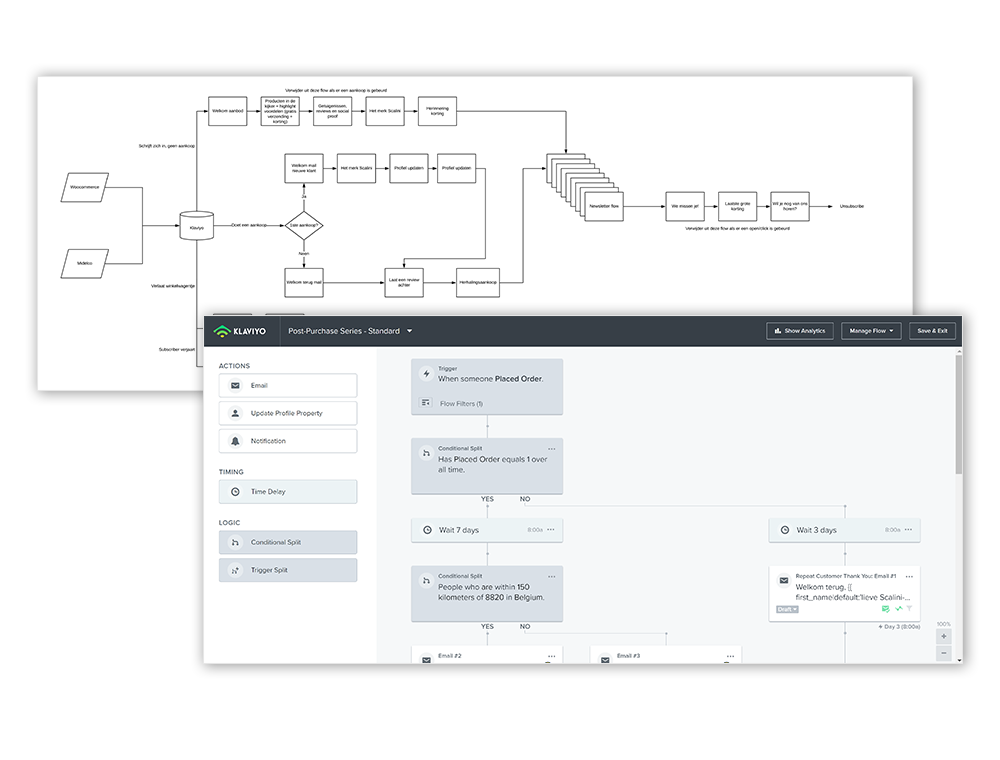1000x760 pixels.
Task: Open the options menu on Repeat Customer Thank You email
Action: point(909,576)
